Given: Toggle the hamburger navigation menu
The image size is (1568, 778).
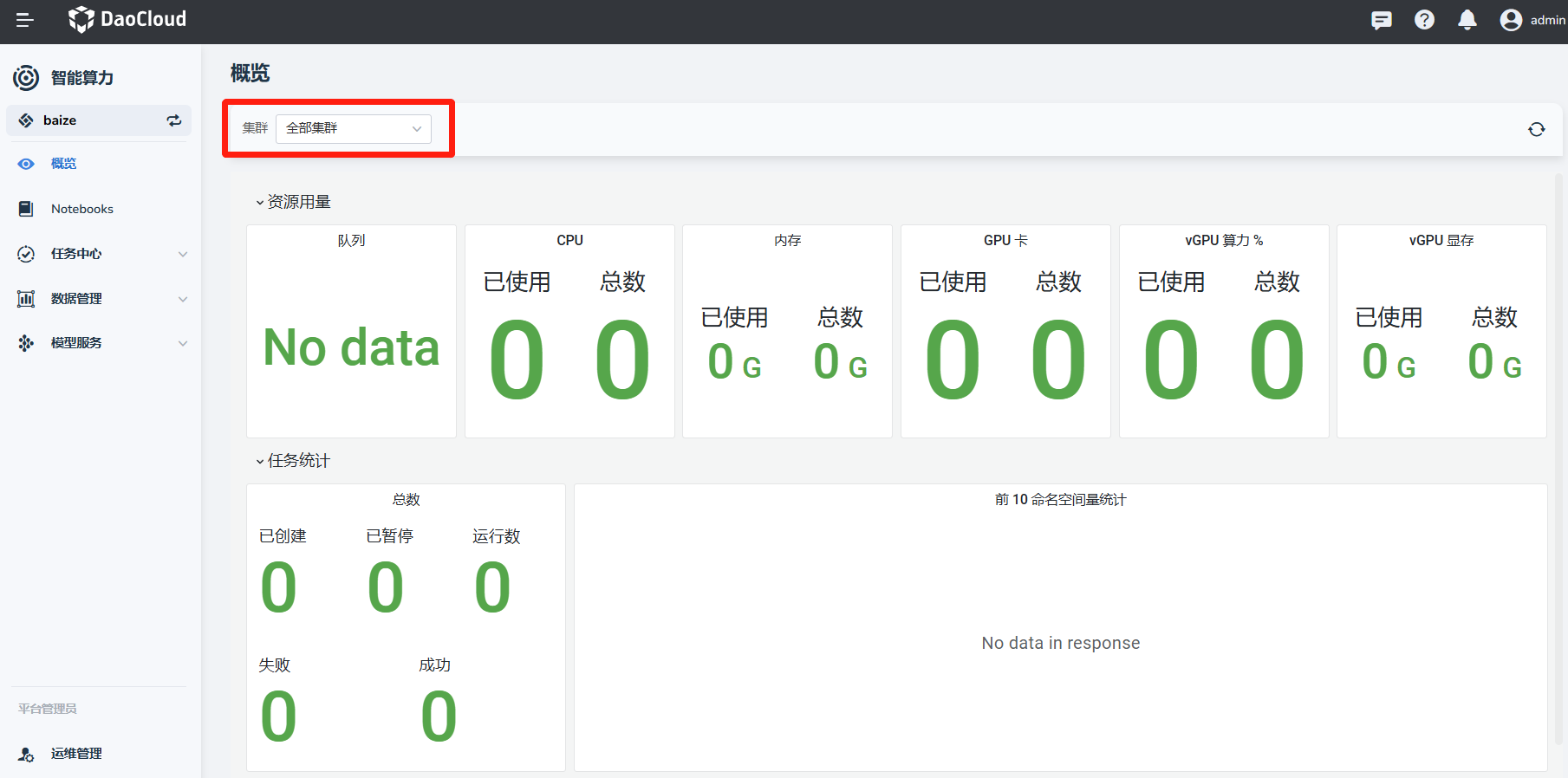Looking at the screenshot, I should coord(25,19).
